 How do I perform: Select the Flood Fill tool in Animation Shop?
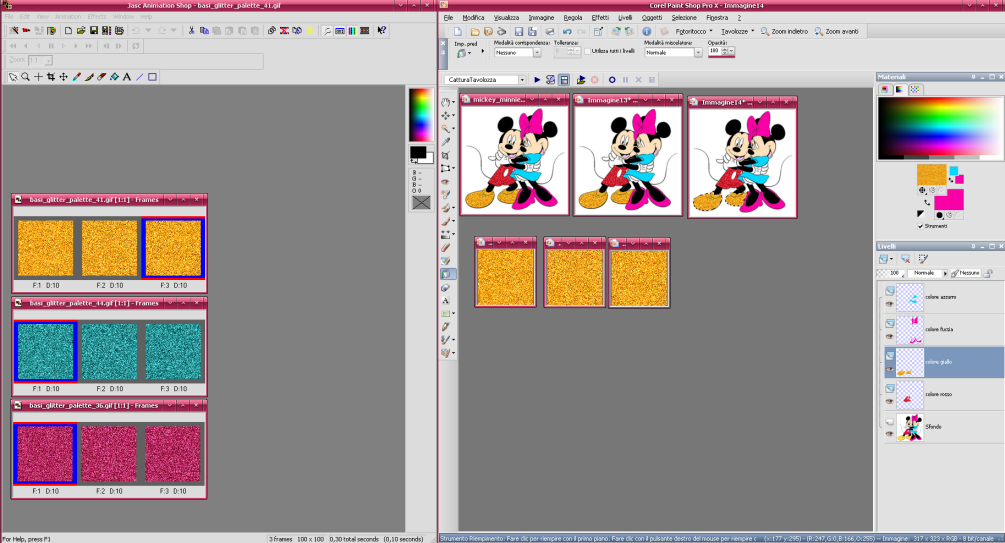tap(114, 77)
